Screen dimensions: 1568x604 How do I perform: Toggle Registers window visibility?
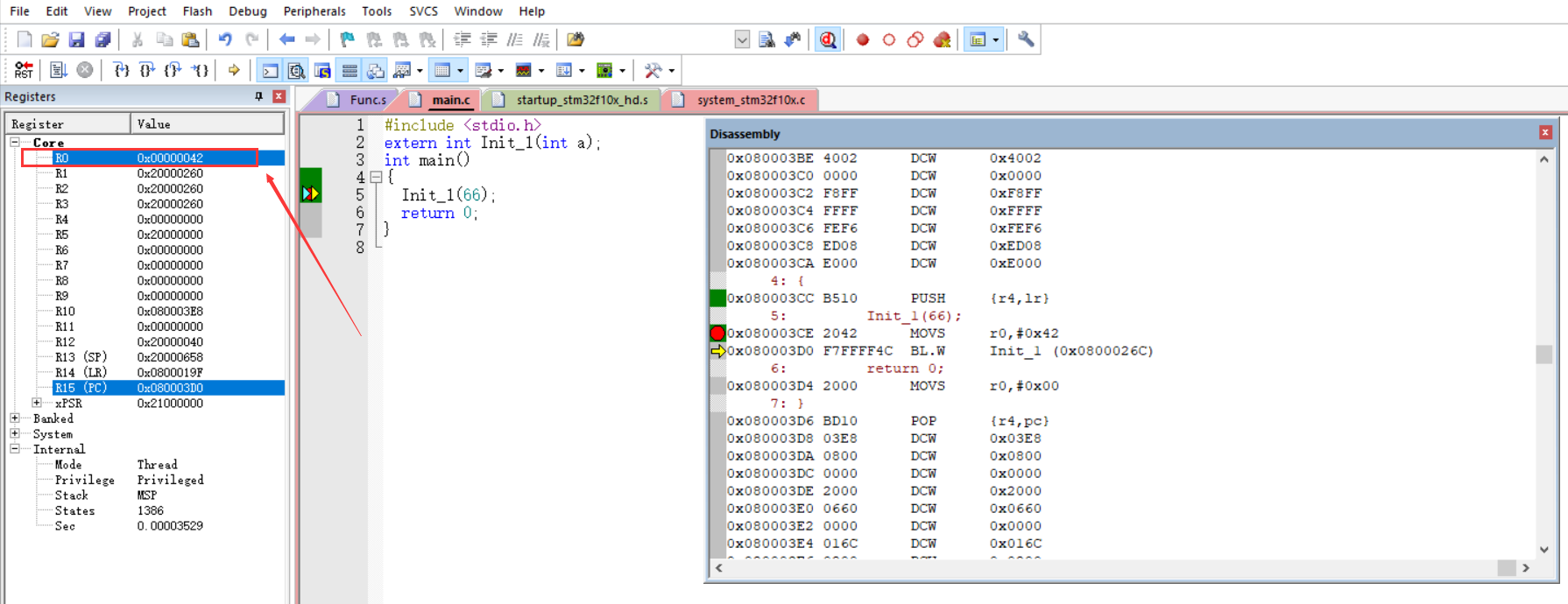click(x=350, y=70)
